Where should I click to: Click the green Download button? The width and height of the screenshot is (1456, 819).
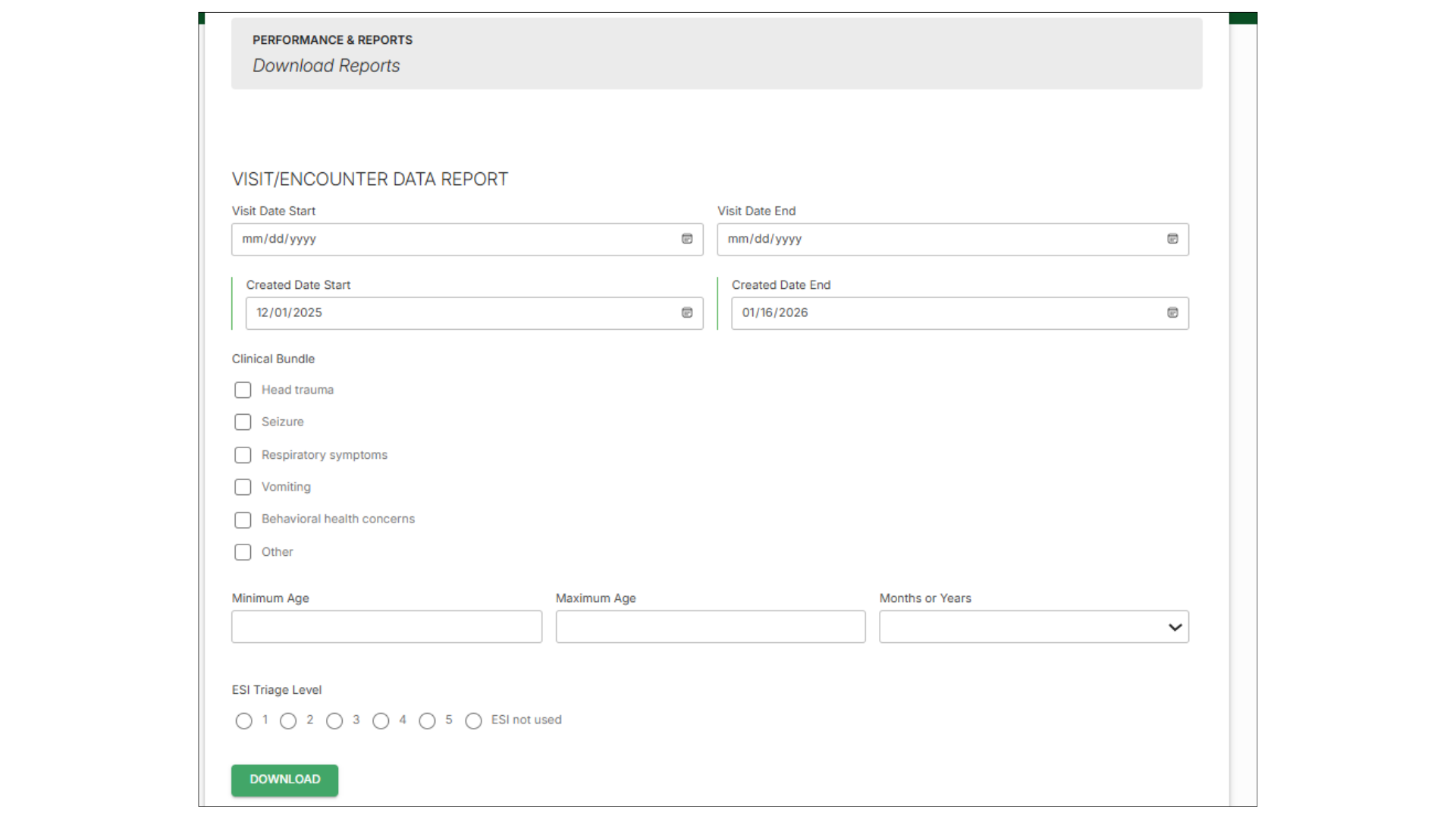pos(284,780)
